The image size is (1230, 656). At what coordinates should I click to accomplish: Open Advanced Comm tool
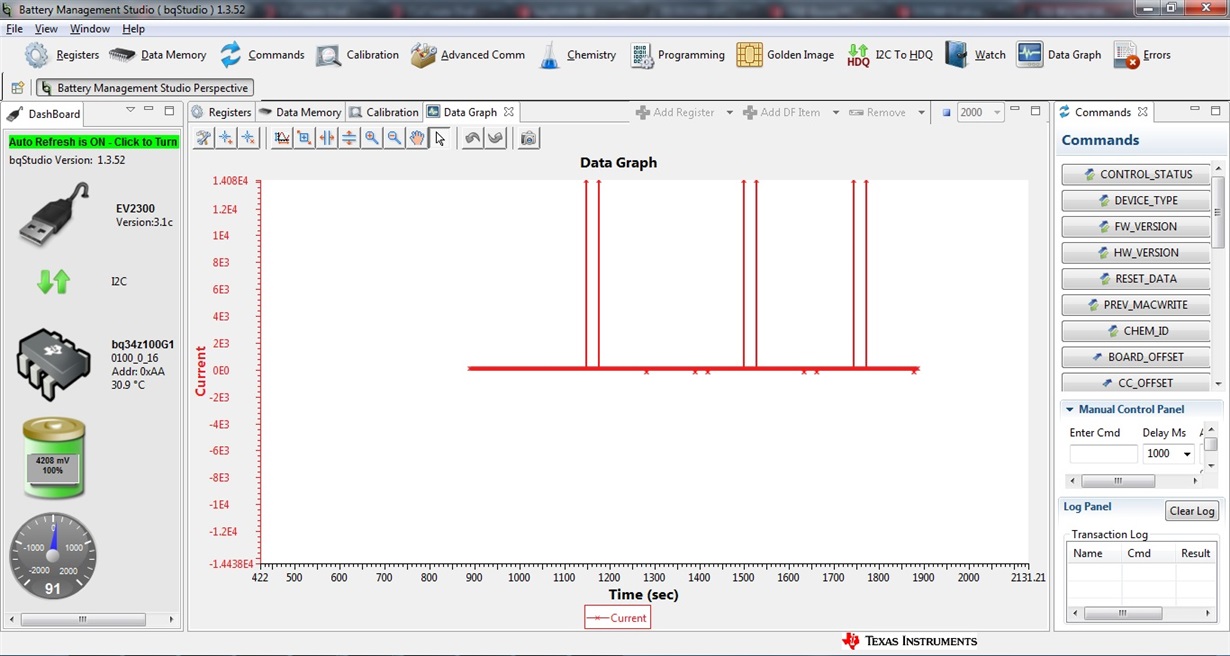[468, 55]
